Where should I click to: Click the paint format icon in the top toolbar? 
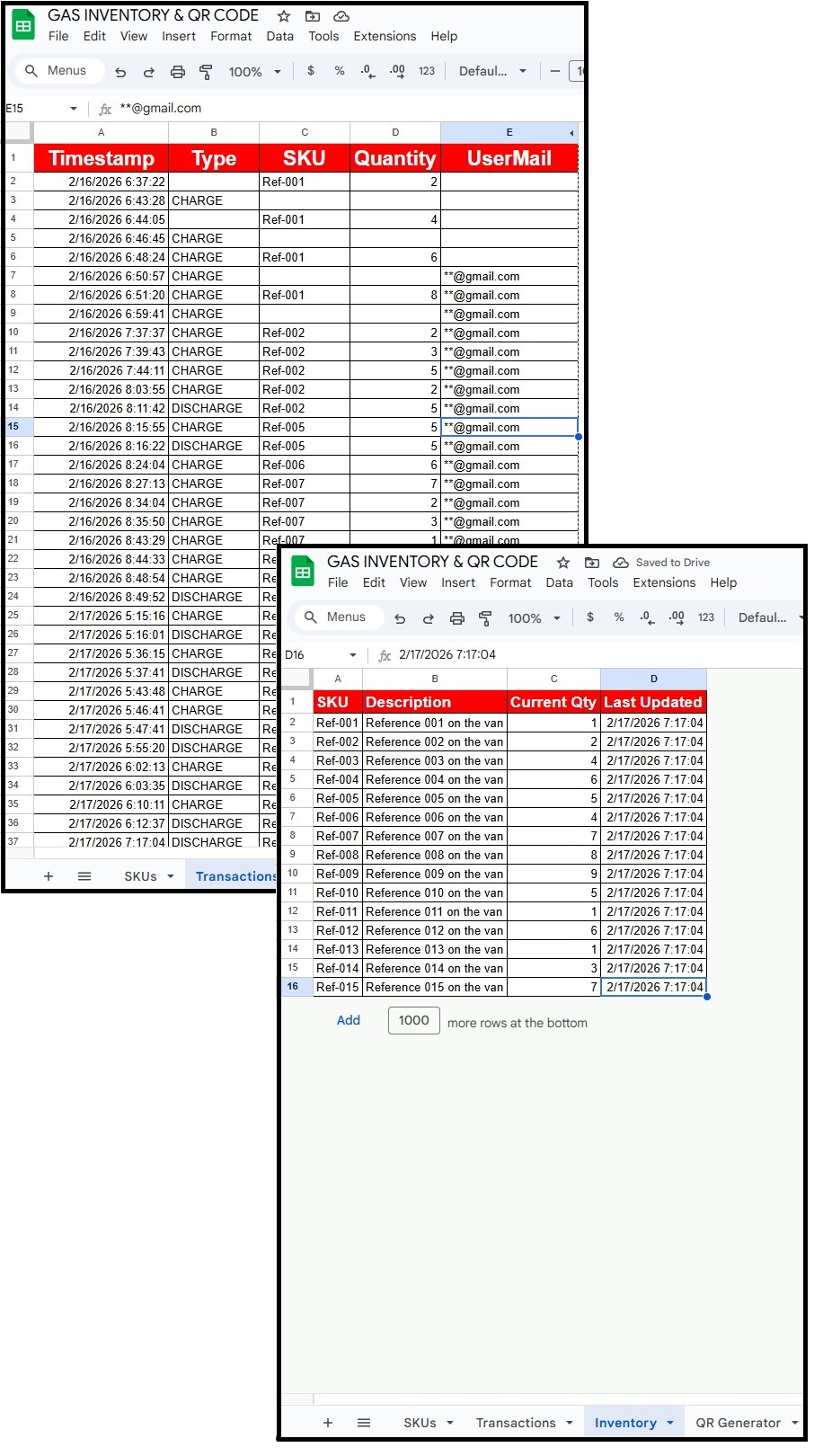coord(206,72)
